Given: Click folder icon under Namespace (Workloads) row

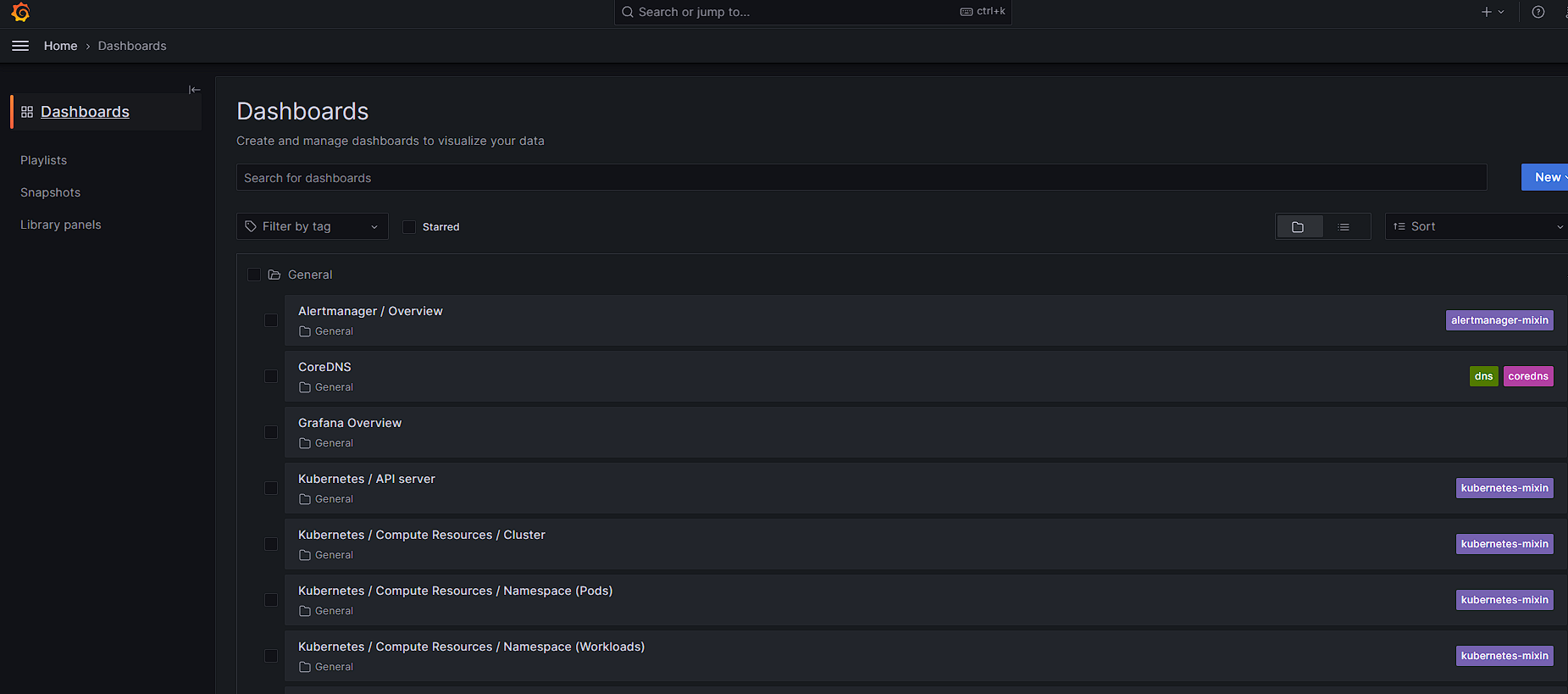Looking at the screenshot, I should pyautogui.click(x=305, y=667).
